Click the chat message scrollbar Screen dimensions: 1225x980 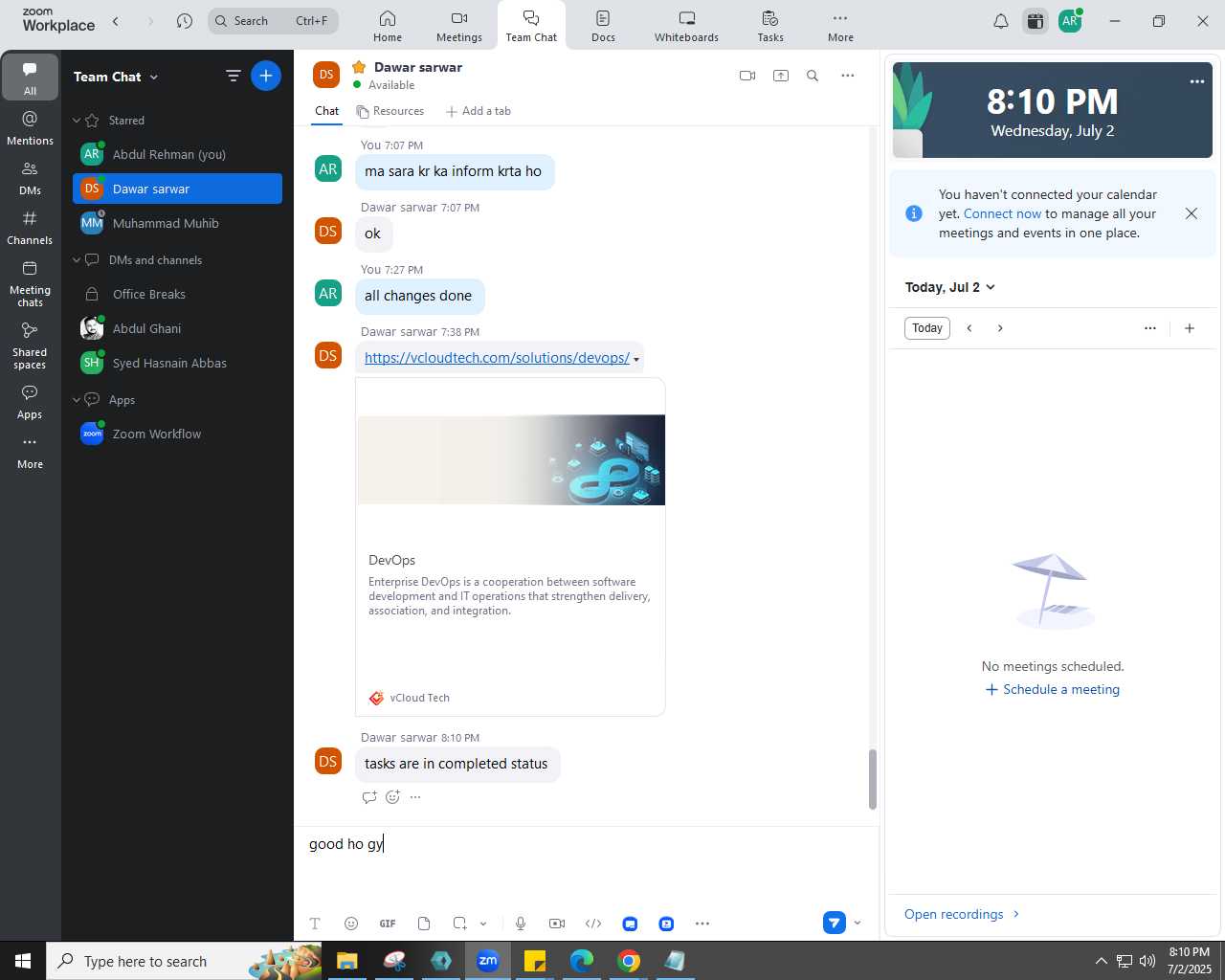pos(872,779)
